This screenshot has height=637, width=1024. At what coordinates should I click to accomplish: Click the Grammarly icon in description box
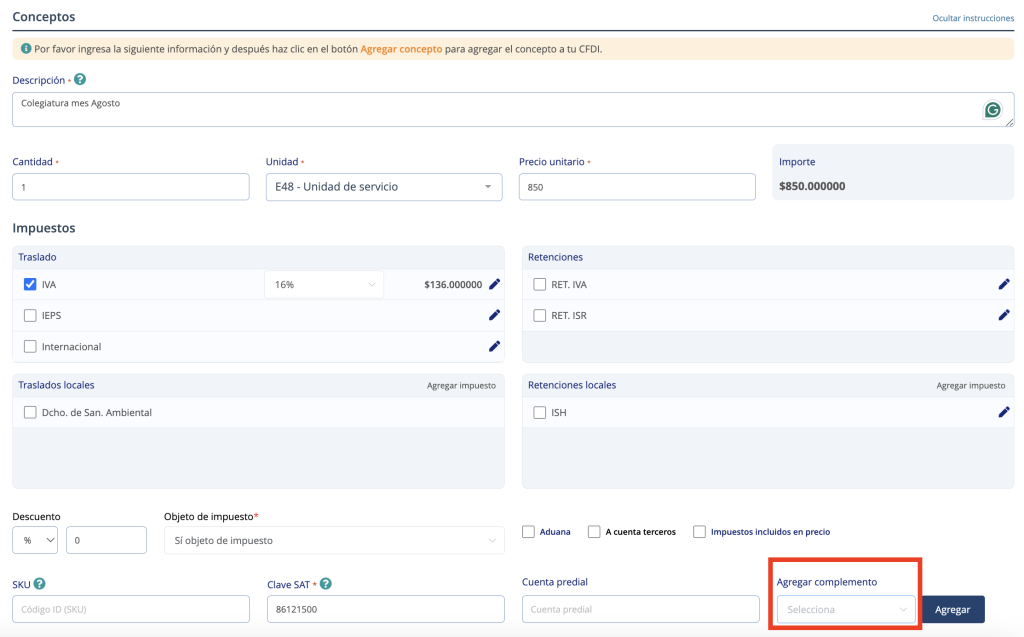click(992, 110)
